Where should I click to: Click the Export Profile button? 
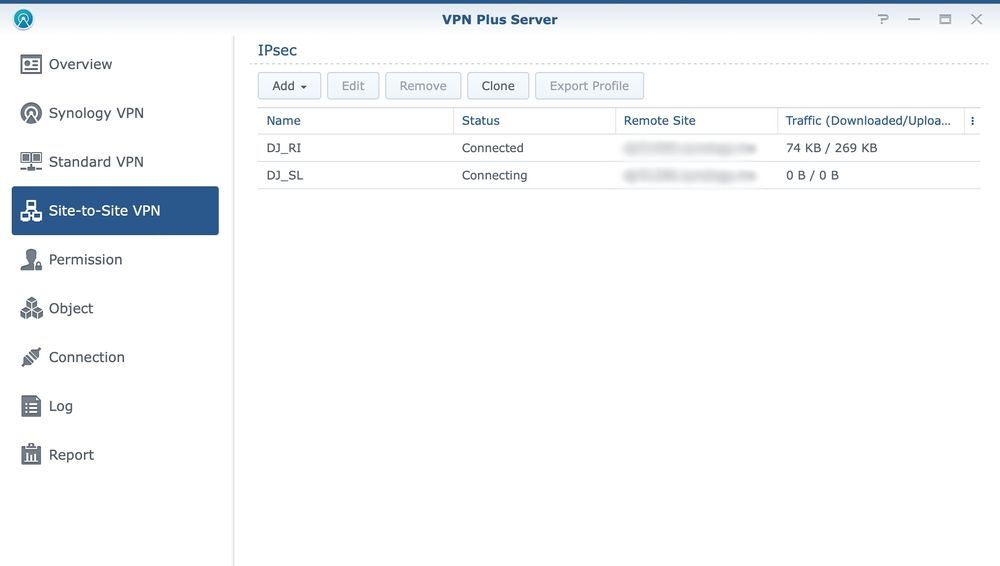(x=589, y=86)
